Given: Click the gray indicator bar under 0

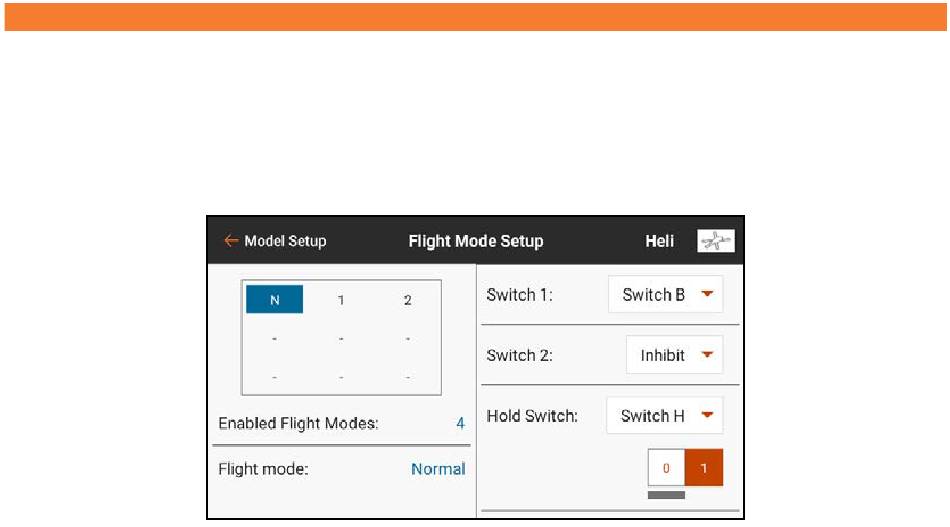Looking at the screenshot, I should tap(666, 495).
